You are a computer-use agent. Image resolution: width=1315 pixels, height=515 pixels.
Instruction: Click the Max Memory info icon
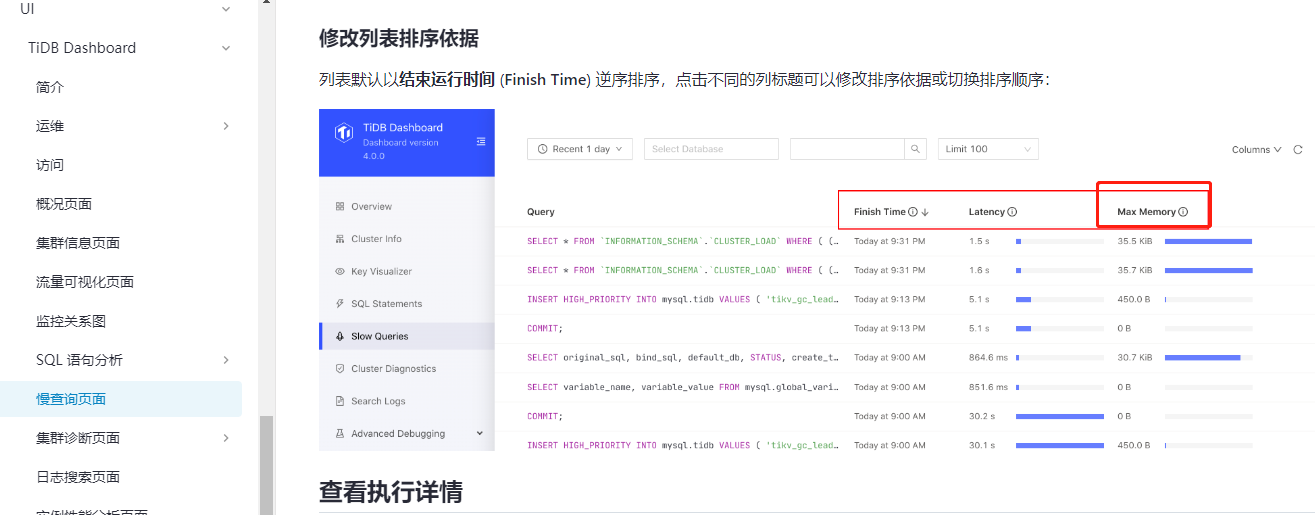[x=1183, y=212]
